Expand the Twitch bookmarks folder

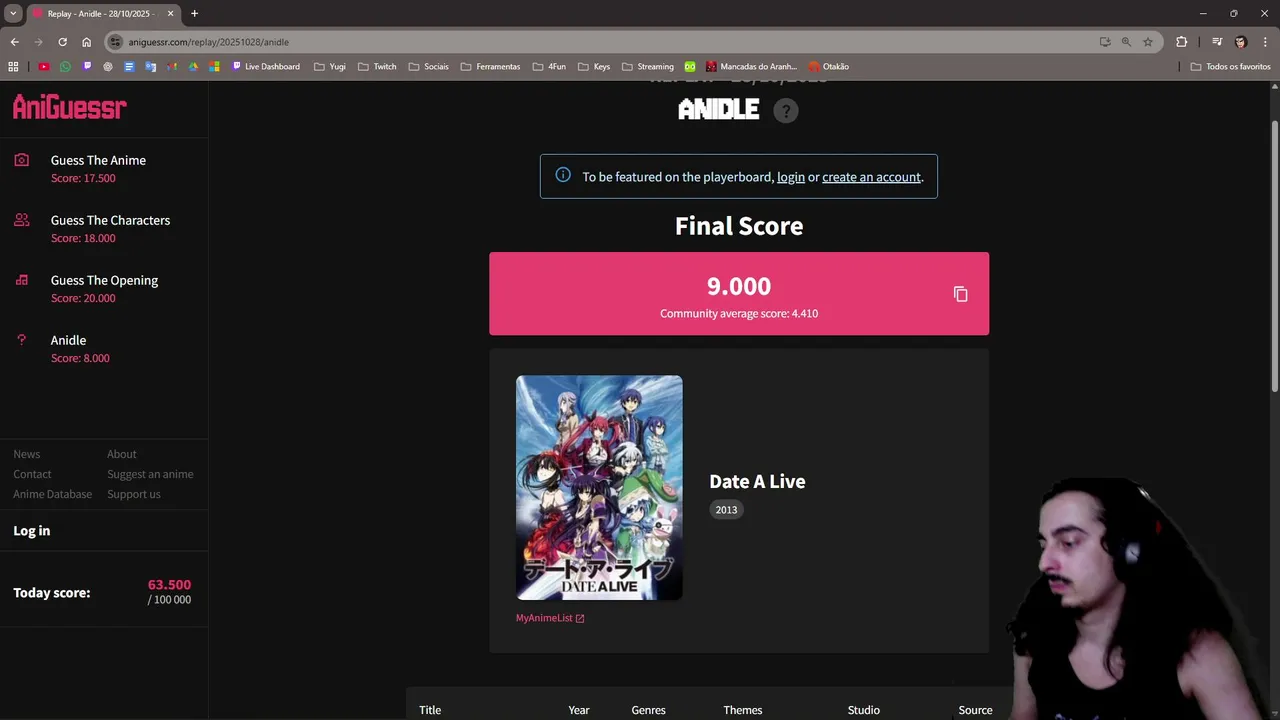point(377,67)
